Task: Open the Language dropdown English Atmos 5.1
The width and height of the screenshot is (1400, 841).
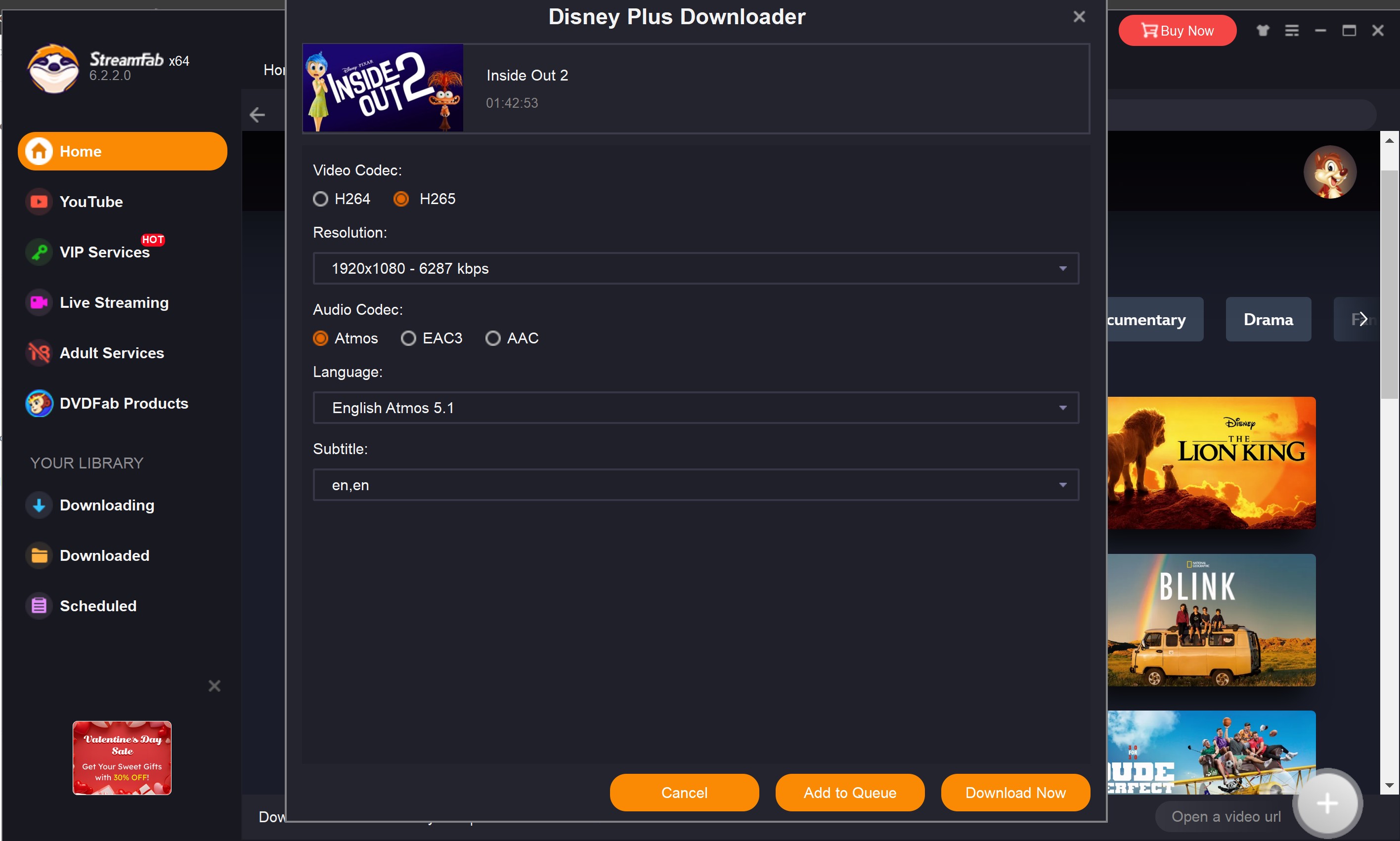Action: click(x=696, y=408)
